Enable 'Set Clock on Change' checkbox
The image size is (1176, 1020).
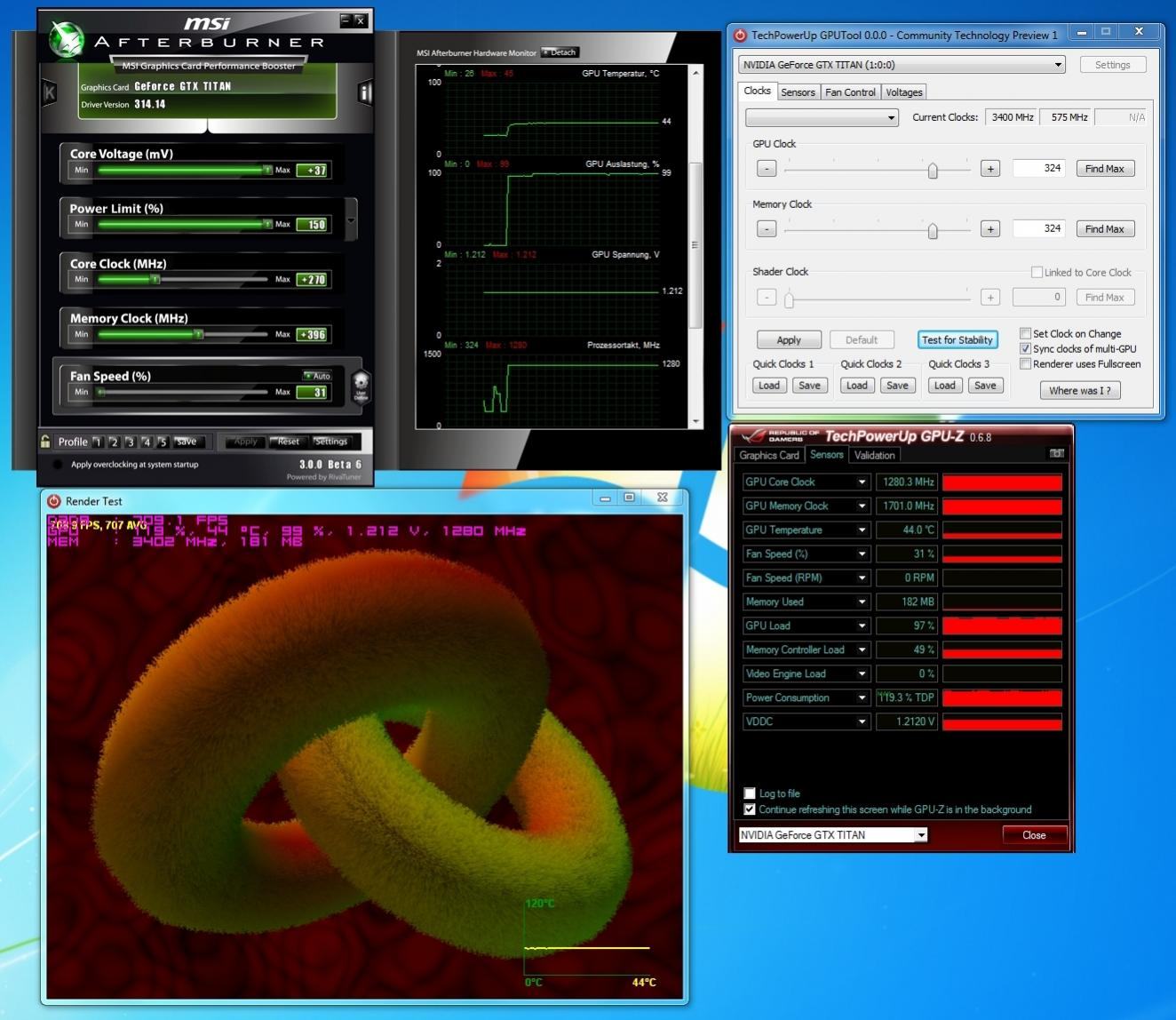click(x=1025, y=333)
